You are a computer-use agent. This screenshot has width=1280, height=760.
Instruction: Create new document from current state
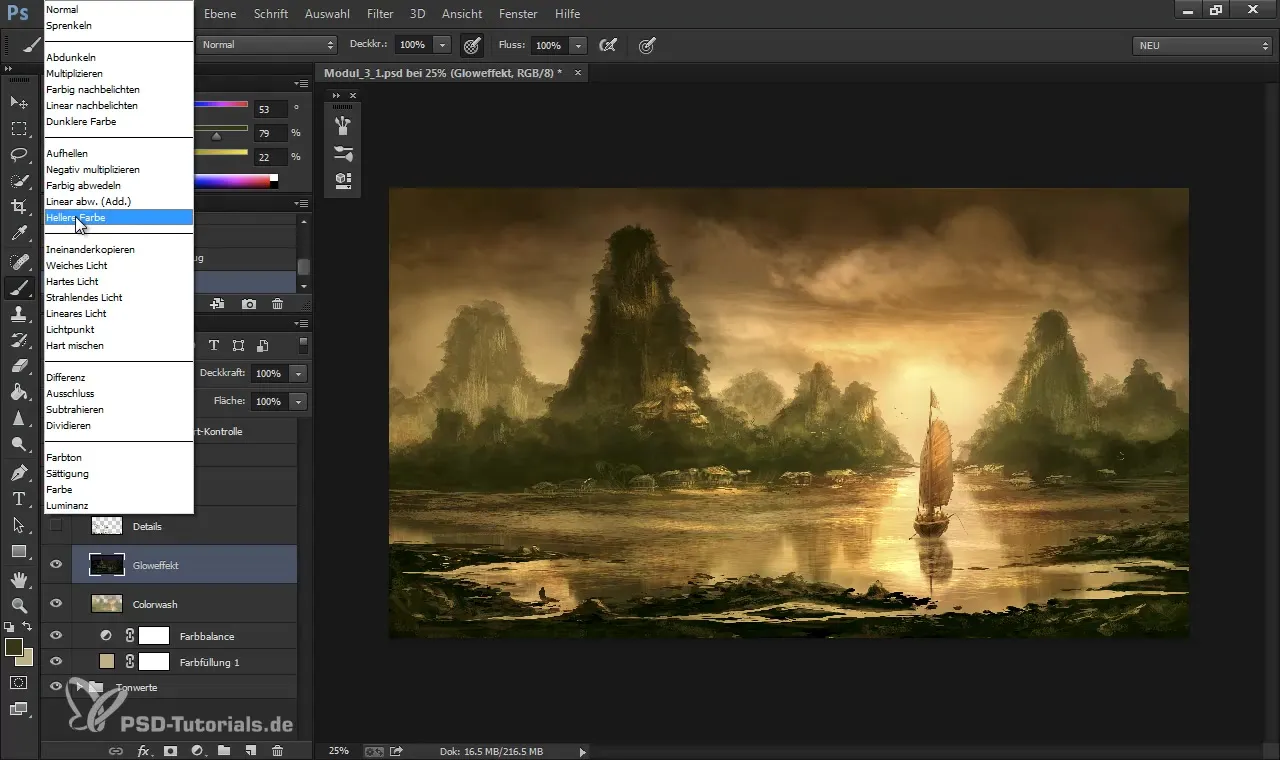(218, 304)
